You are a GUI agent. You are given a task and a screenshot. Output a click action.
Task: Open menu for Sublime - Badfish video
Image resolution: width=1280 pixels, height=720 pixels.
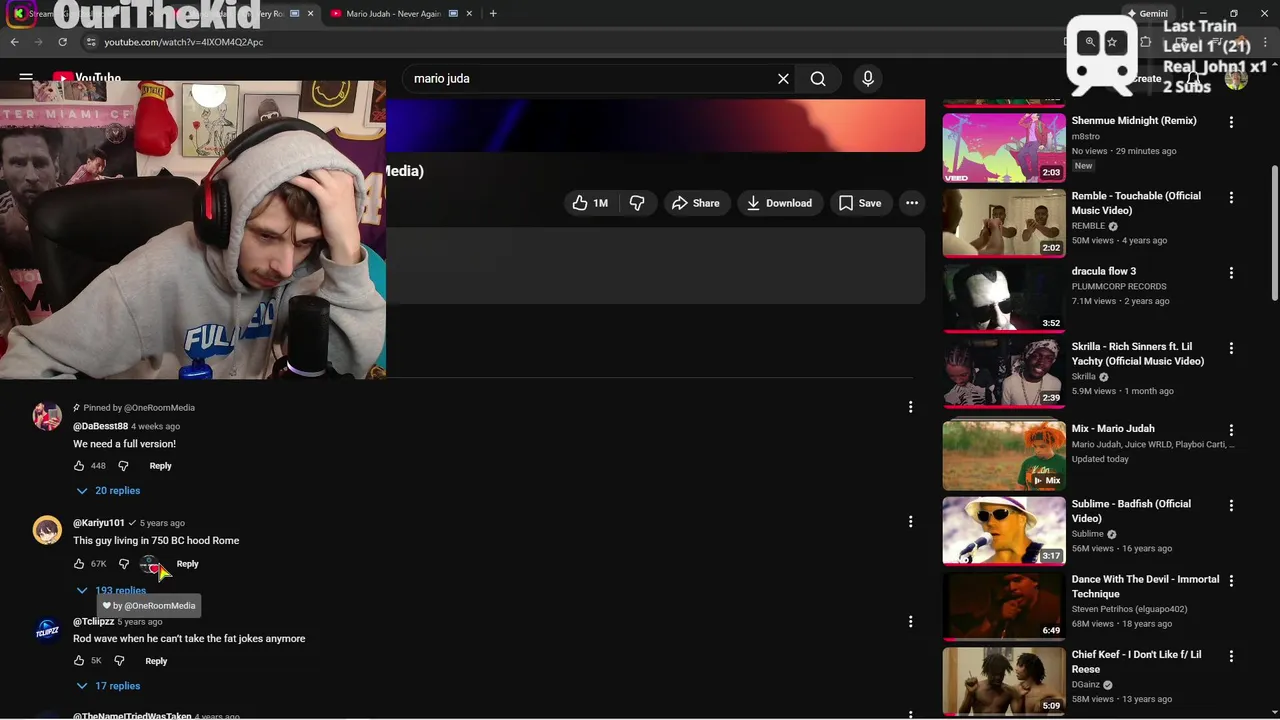pos(1231,505)
